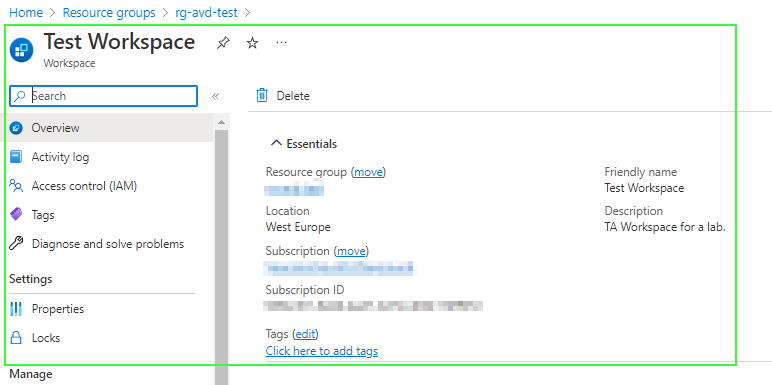Select the Friendly name value Test Workspace
This screenshot has height=385, width=772.
coord(644,188)
